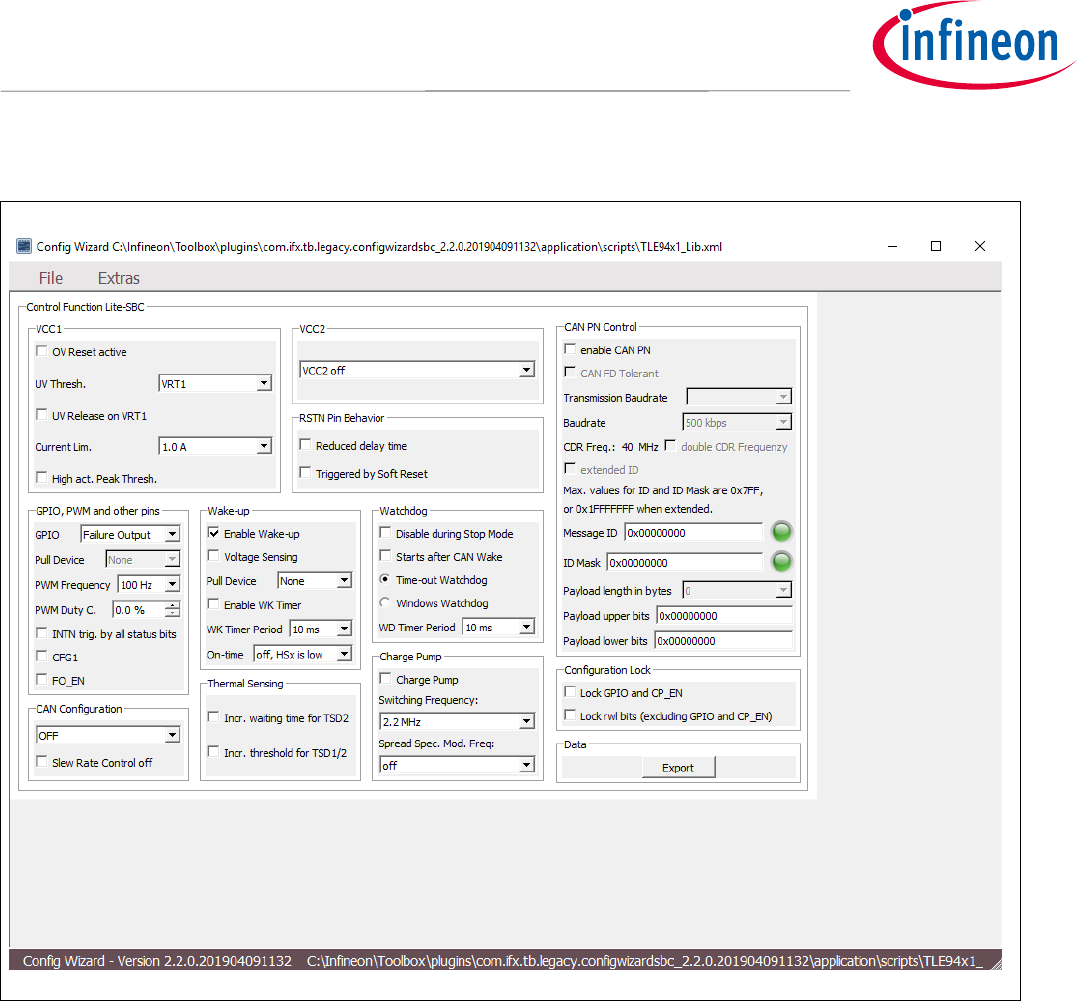Click Payload upper bits field
The width and height of the screenshot is (1077, 1001).
click(725, 616)
